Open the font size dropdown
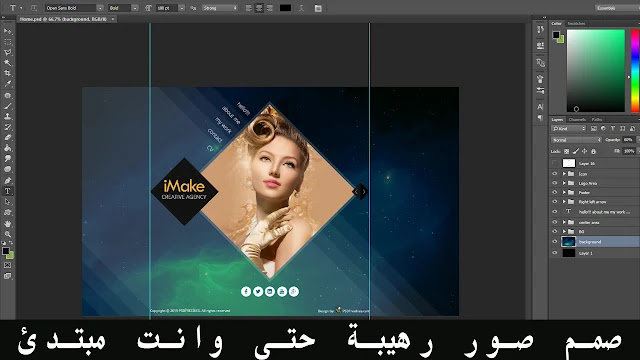Screen dimensions: 640x360 182,8
